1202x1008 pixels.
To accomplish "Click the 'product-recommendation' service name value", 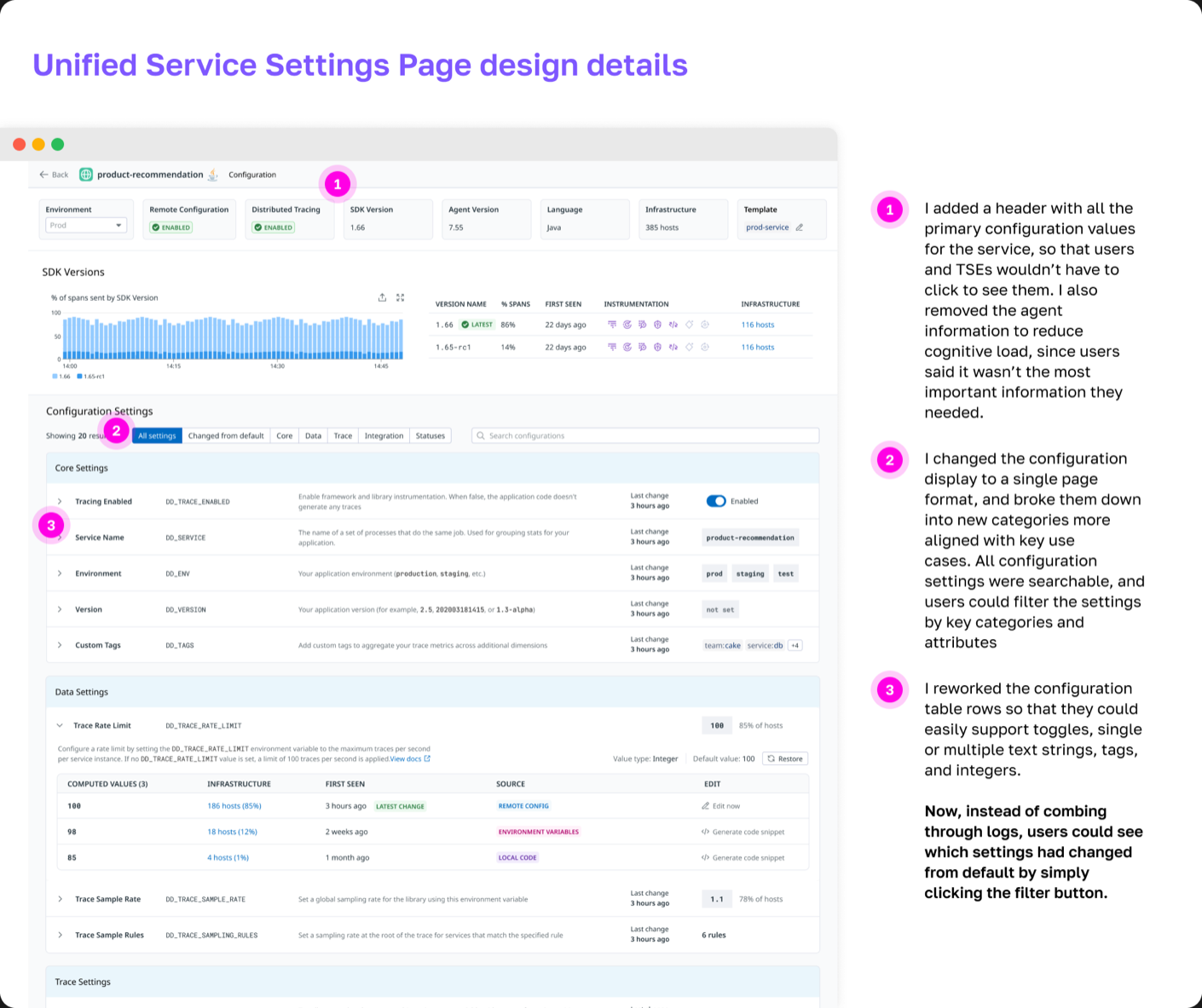I will (750, 538).
